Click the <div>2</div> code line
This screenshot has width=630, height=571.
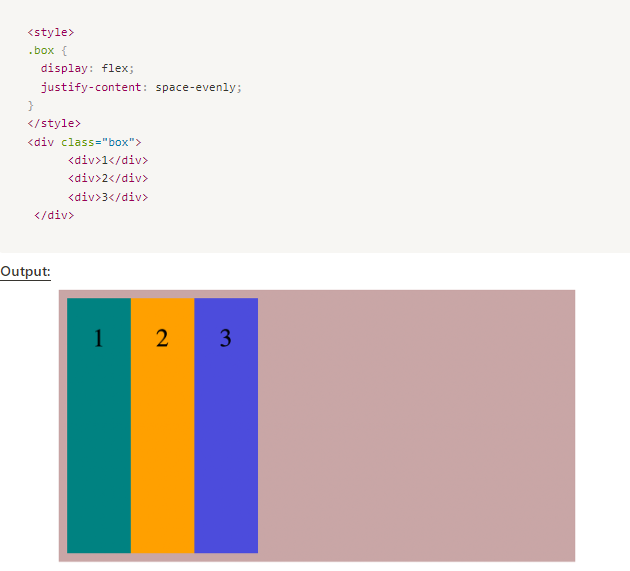tap(108, 178)
